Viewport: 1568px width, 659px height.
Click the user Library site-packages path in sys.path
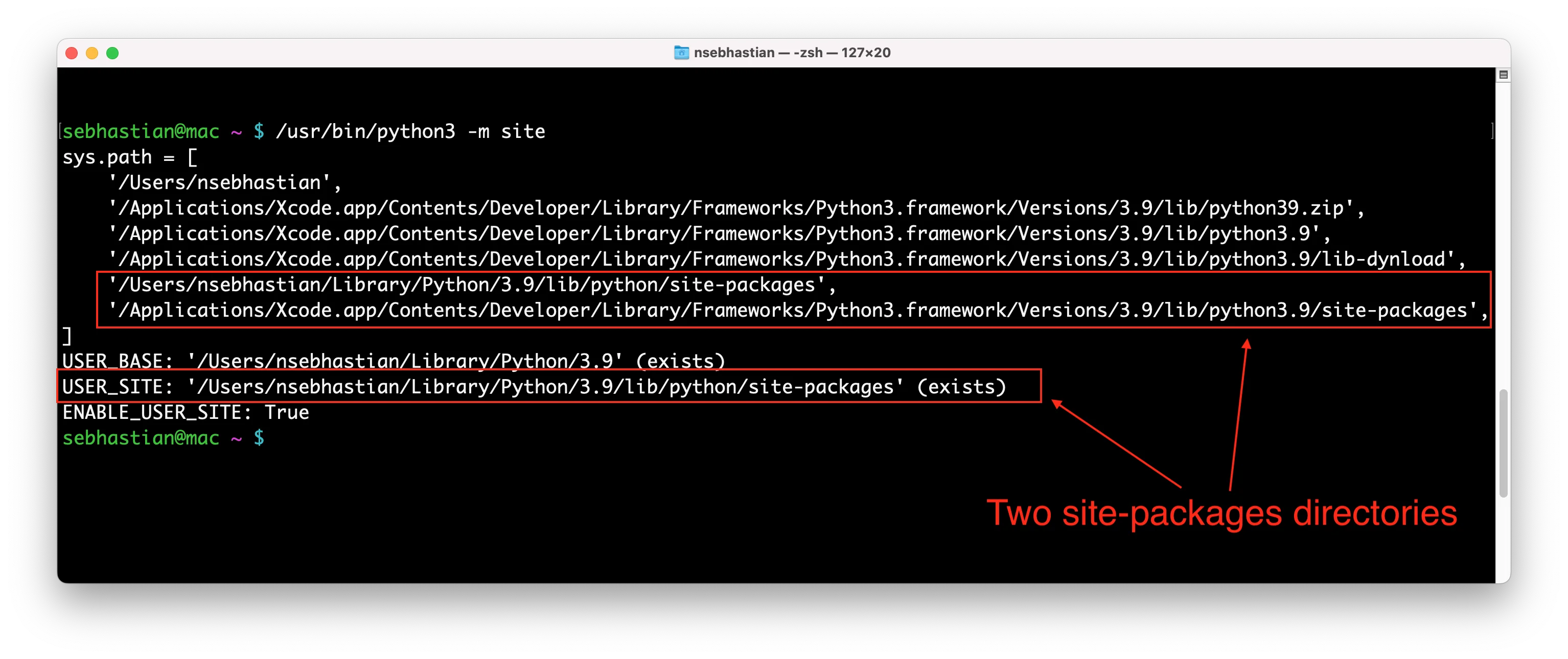tap(472, 285)
